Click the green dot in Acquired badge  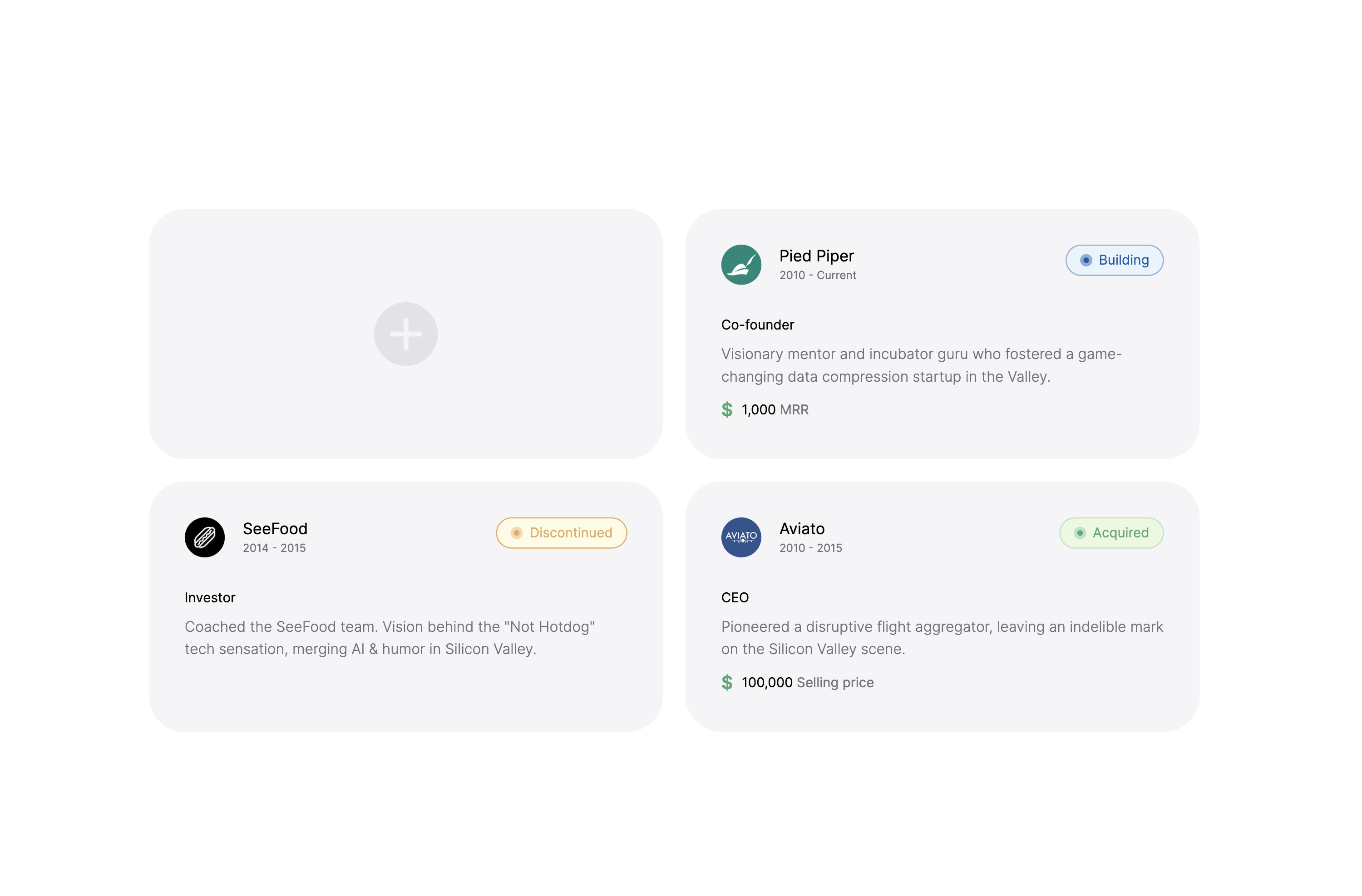1079,533
